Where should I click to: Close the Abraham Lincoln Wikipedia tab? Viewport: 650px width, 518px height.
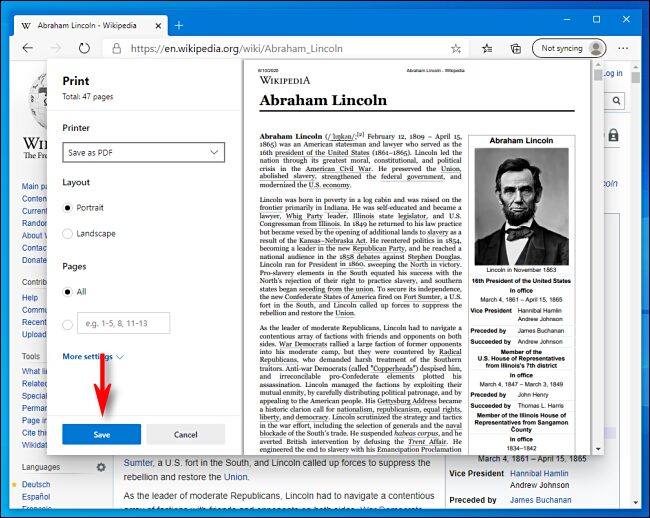(x=158, y=26)
